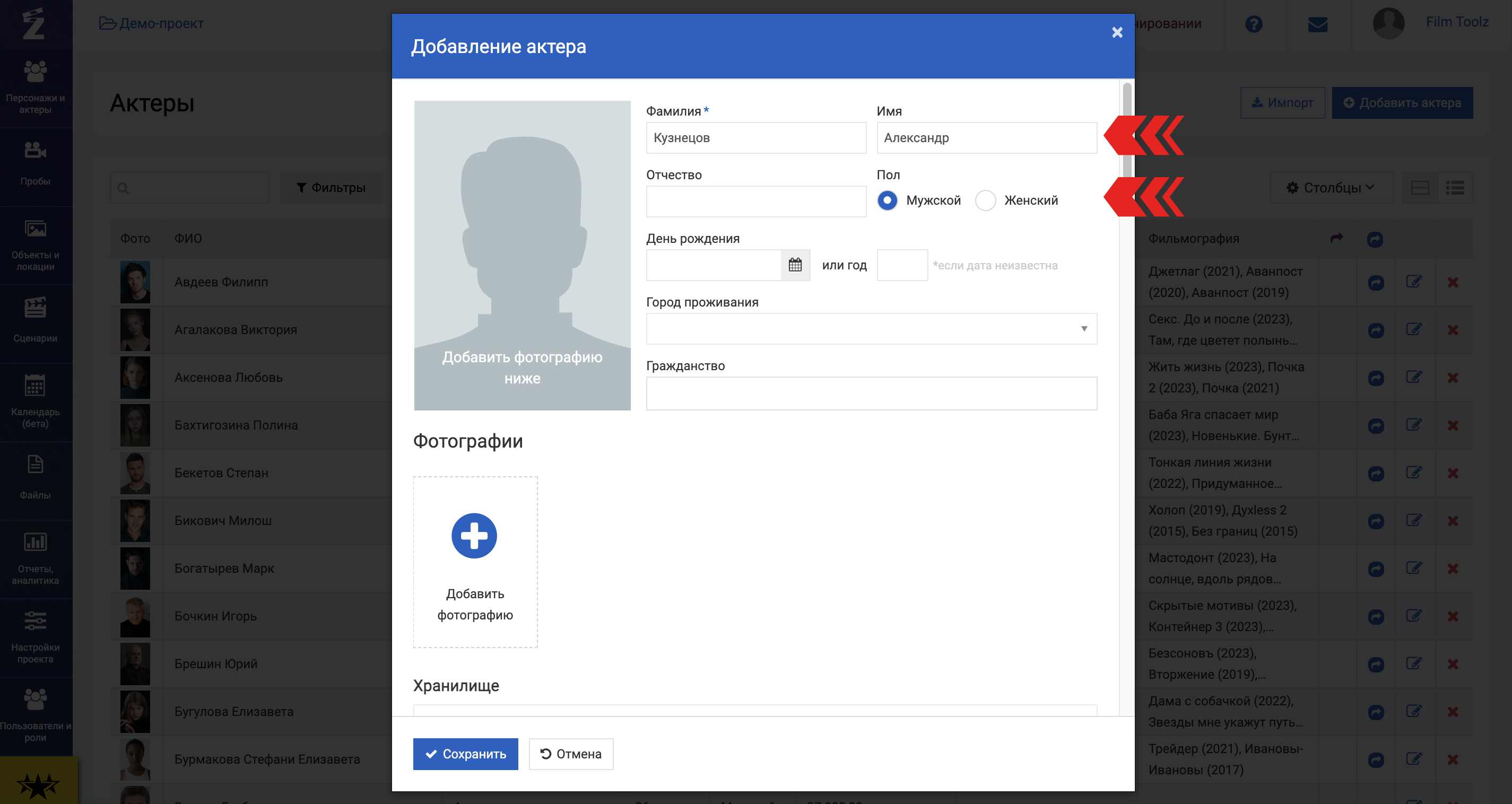The image size is (1512, 804).
Task: Select actor name Бикович Милош
Action: click(x=223, y=521)
